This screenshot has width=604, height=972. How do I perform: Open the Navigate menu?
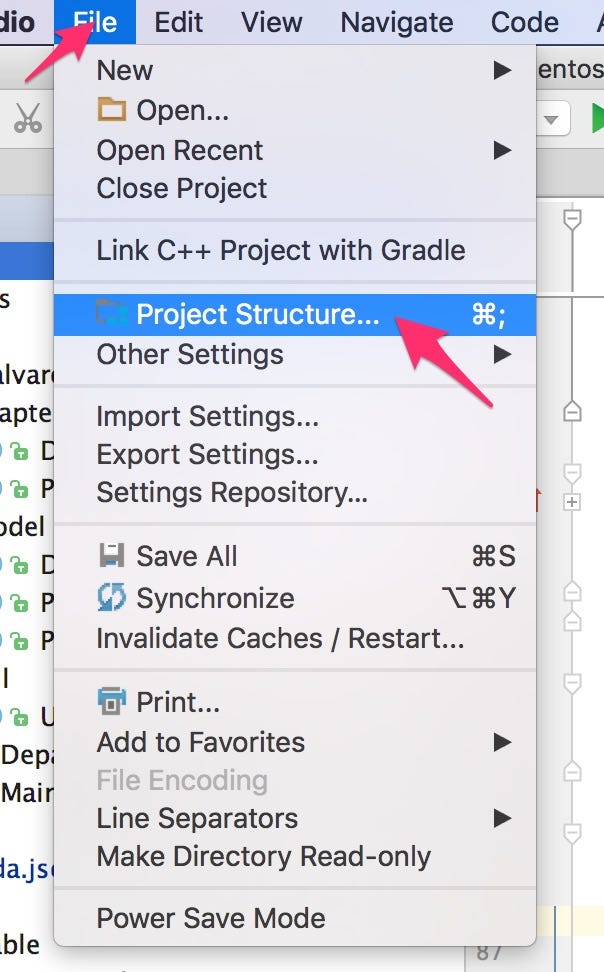coord(396,22)
